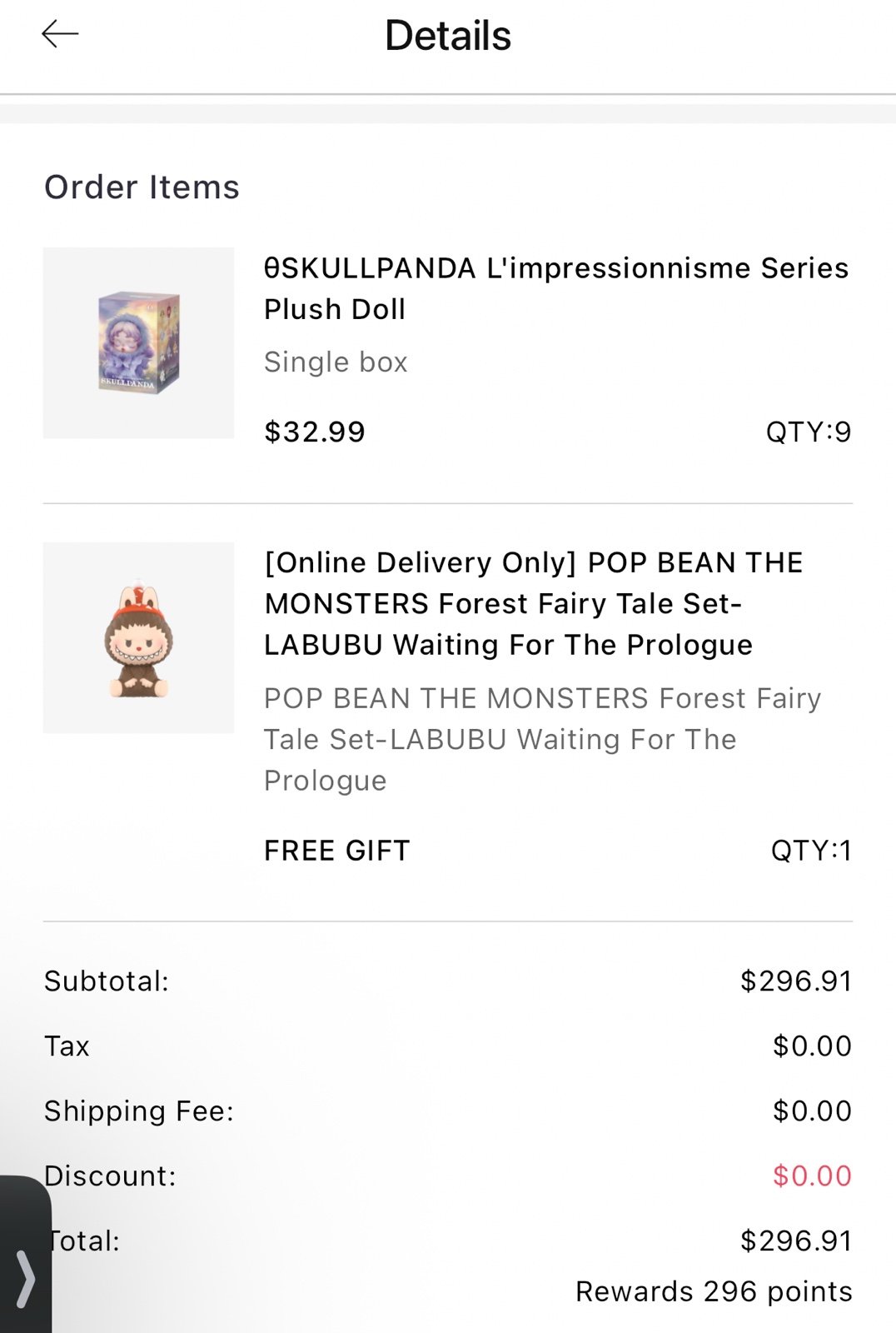Click the Subtotal amount $296.91
Image resolution: width=896 pixels, height=1333 pixels.
coord(795,981)
